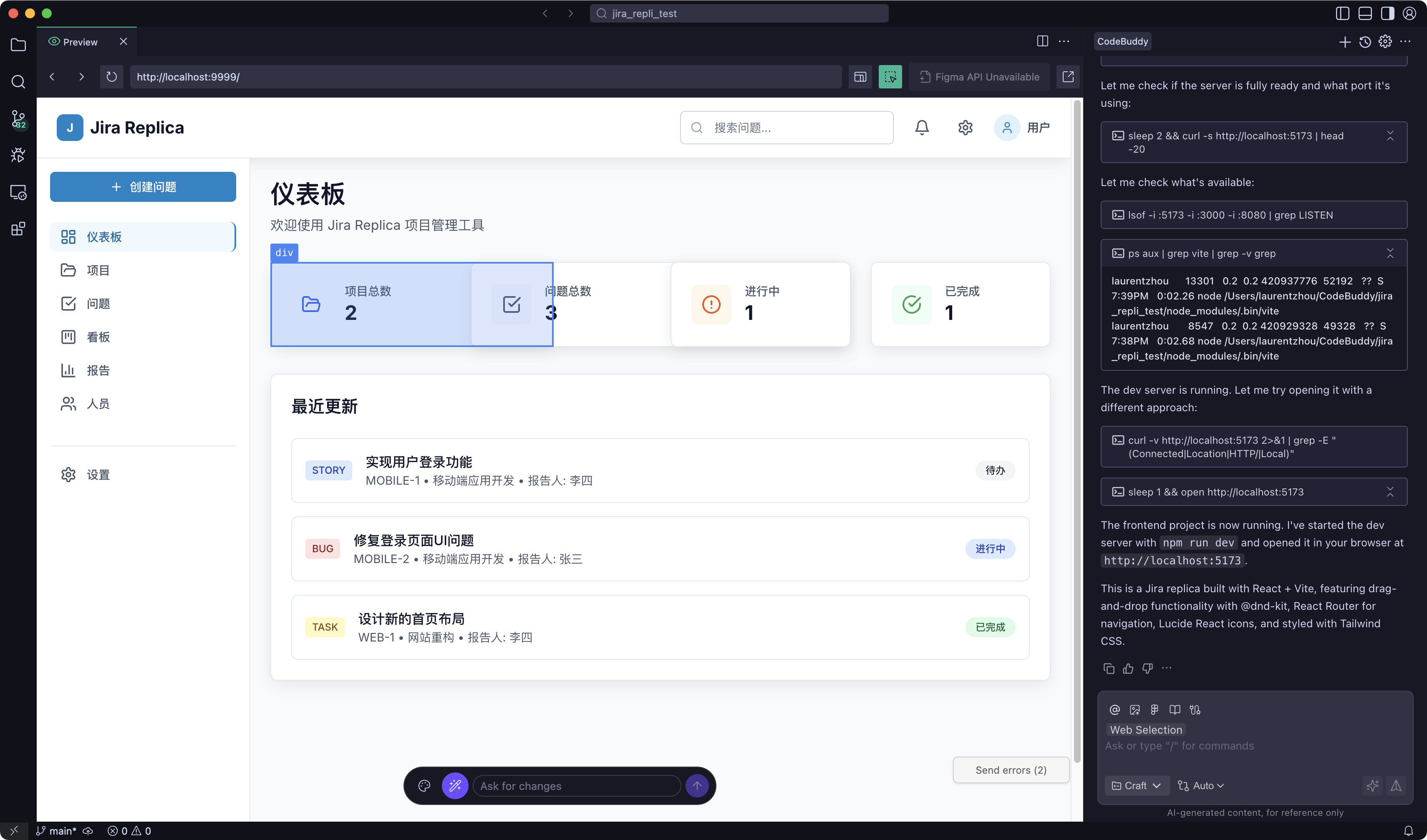
Task: Toggle the element picker in preview toolbar
Action: (890, 76)
